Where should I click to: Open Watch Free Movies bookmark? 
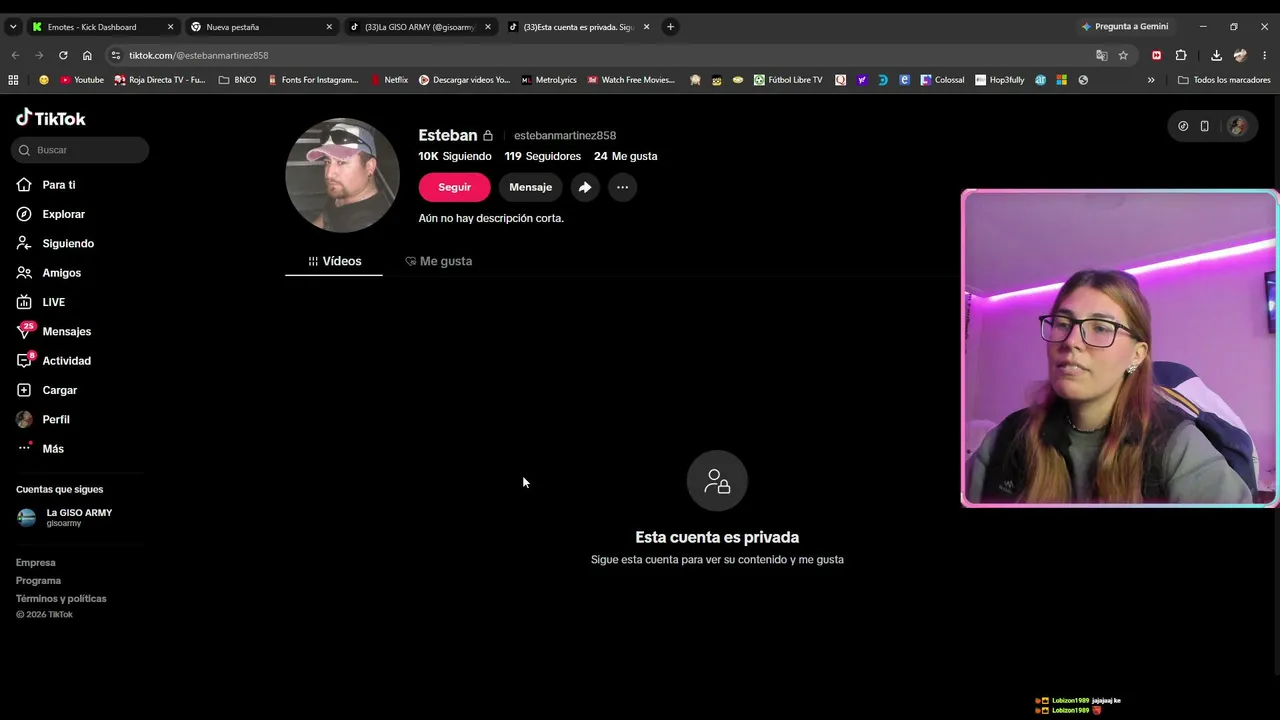(x=631, y=80)
